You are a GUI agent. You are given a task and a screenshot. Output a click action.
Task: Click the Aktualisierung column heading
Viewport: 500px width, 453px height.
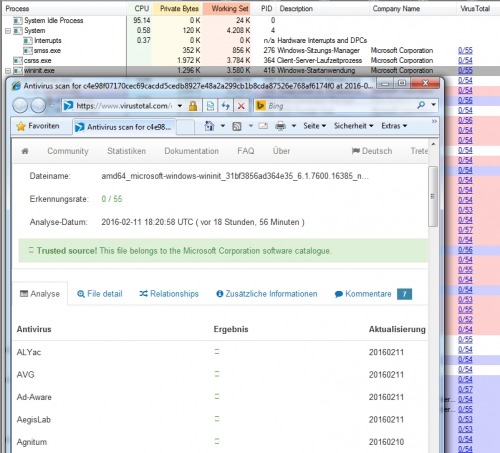click(397, 329)
